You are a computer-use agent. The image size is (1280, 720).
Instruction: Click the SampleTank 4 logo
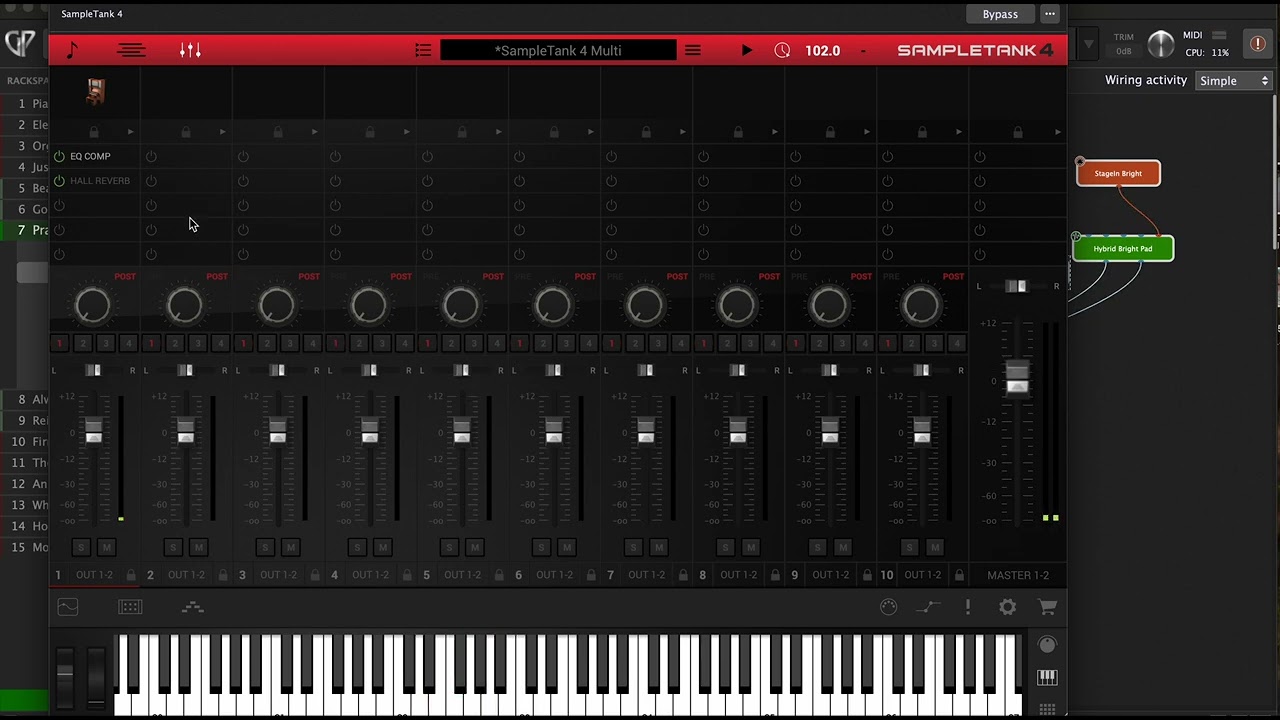975,50
